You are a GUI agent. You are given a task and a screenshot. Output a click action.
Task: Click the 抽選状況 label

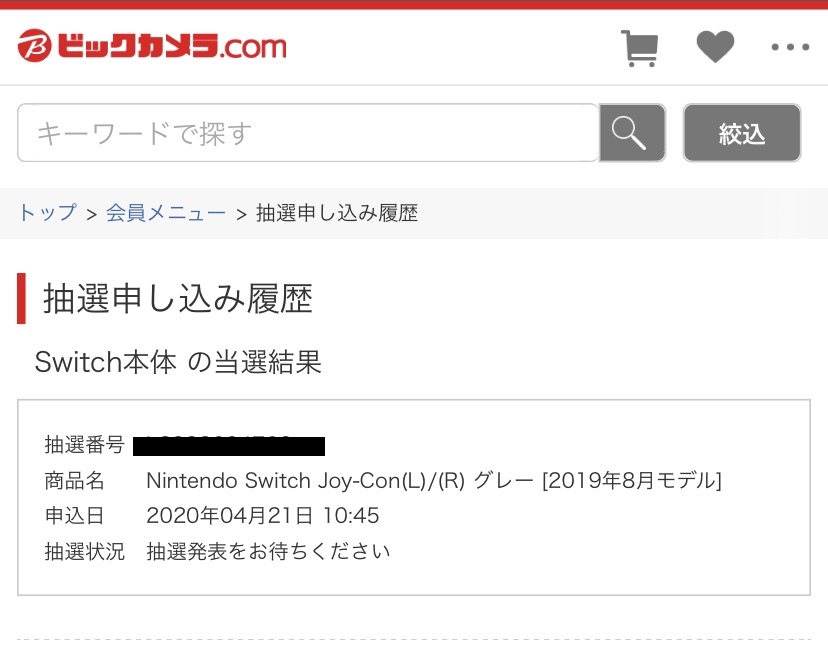click(x=84, y=551)
